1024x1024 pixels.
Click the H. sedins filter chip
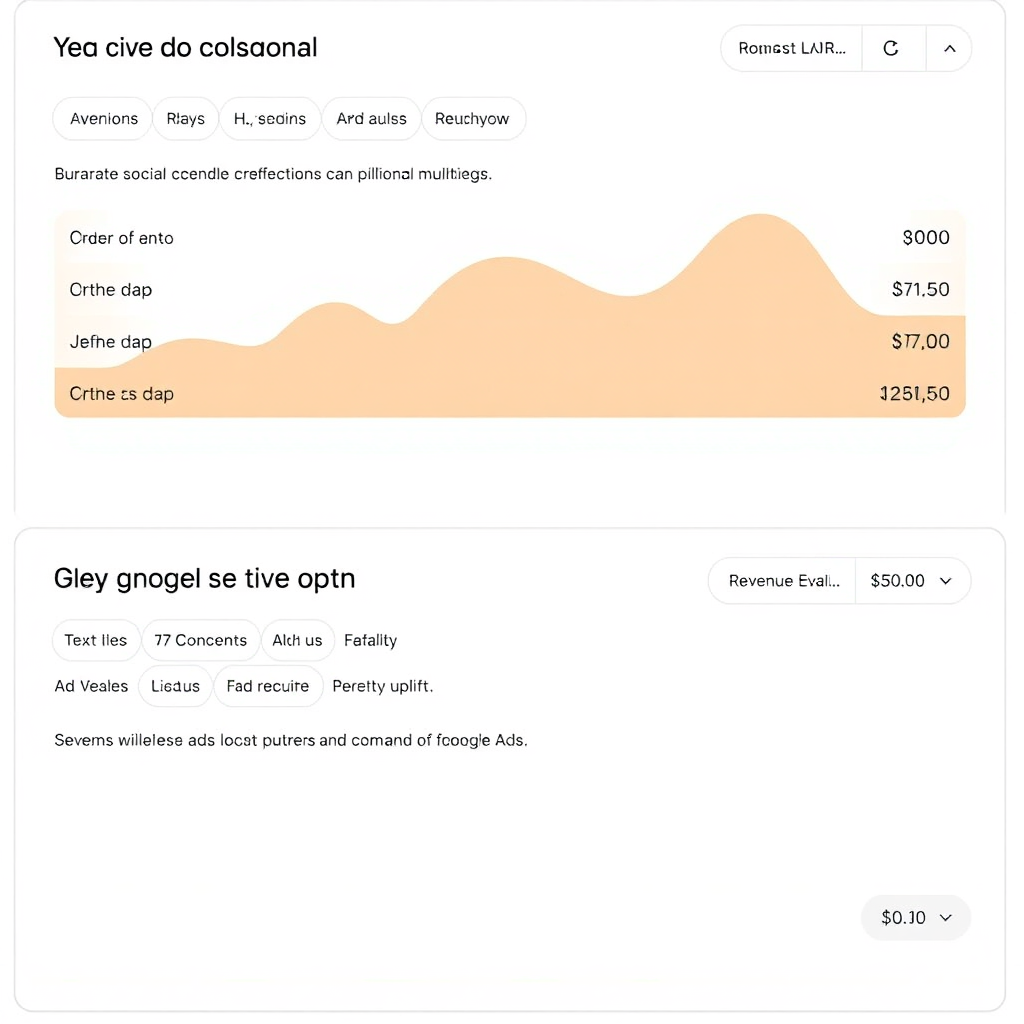[x=270, y=118]
